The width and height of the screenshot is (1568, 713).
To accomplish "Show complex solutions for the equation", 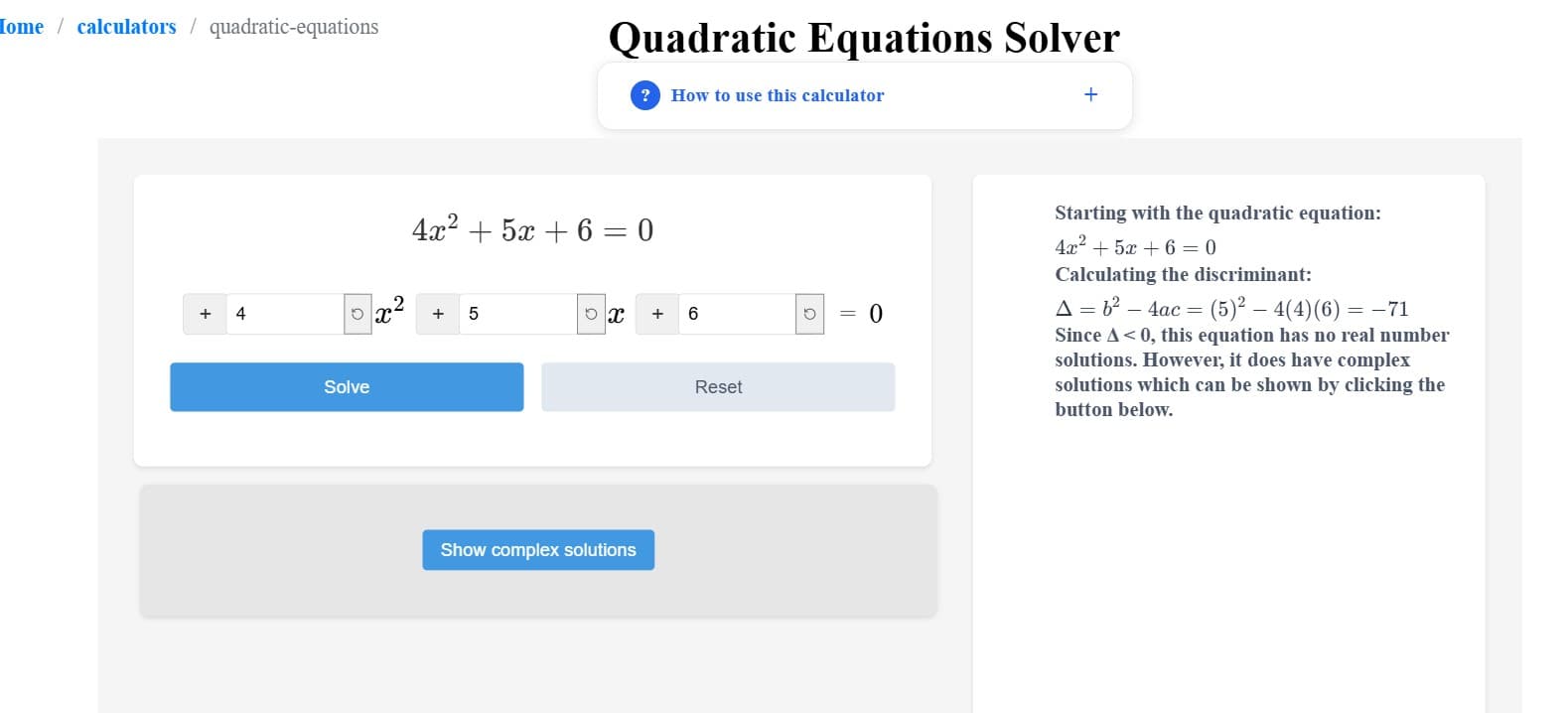I will coord(537,549).
